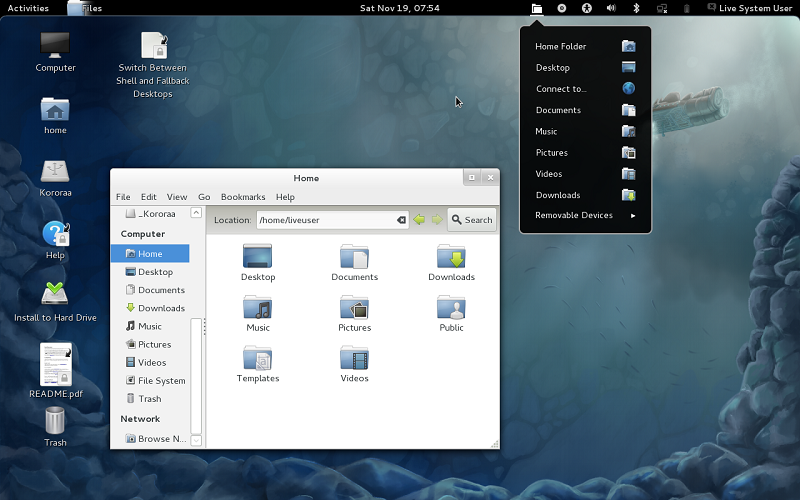Click the accessibility icon in top bar
The height and width of the screenshot is (500, 800).
pyautogui.click(x=587, y=8)
